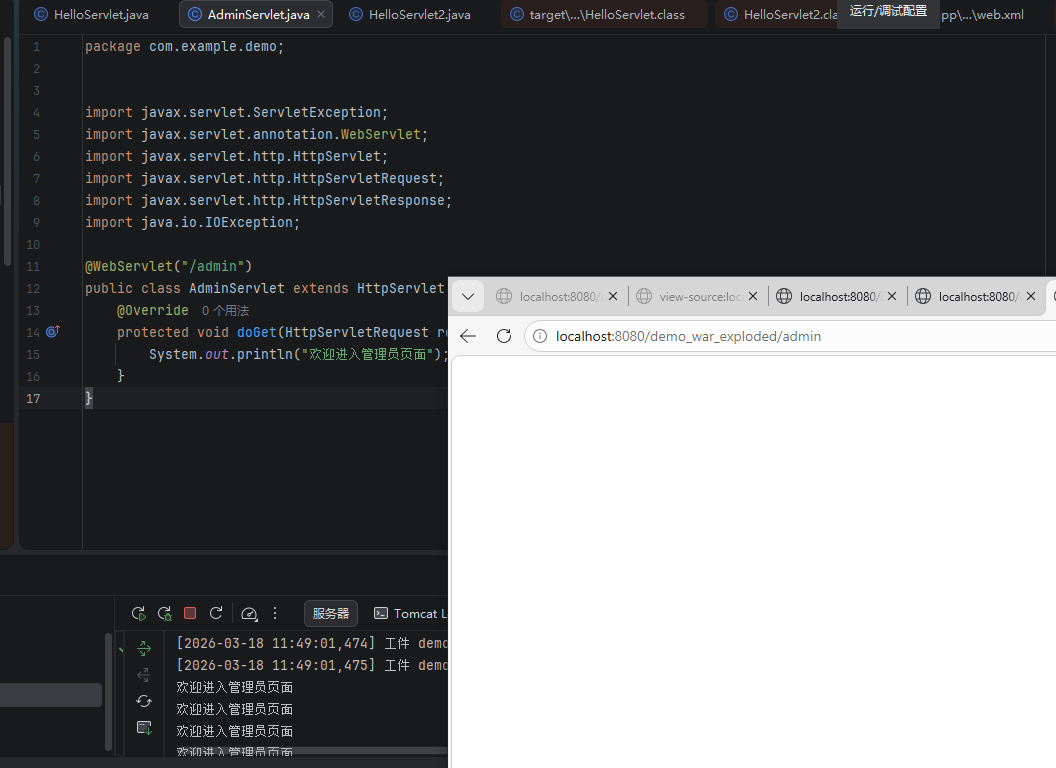Click the update application refresh icon
This screenshot has width=1056, height=768.
(x=216, y=613)
